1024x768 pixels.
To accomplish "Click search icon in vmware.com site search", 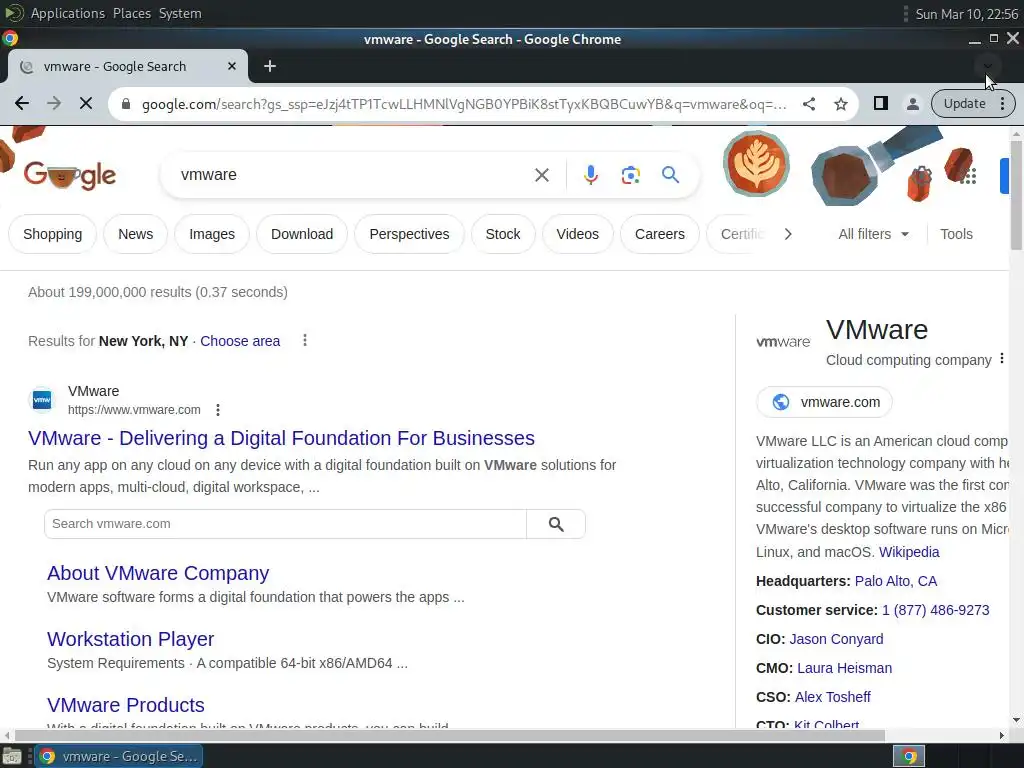I will 556,524.
